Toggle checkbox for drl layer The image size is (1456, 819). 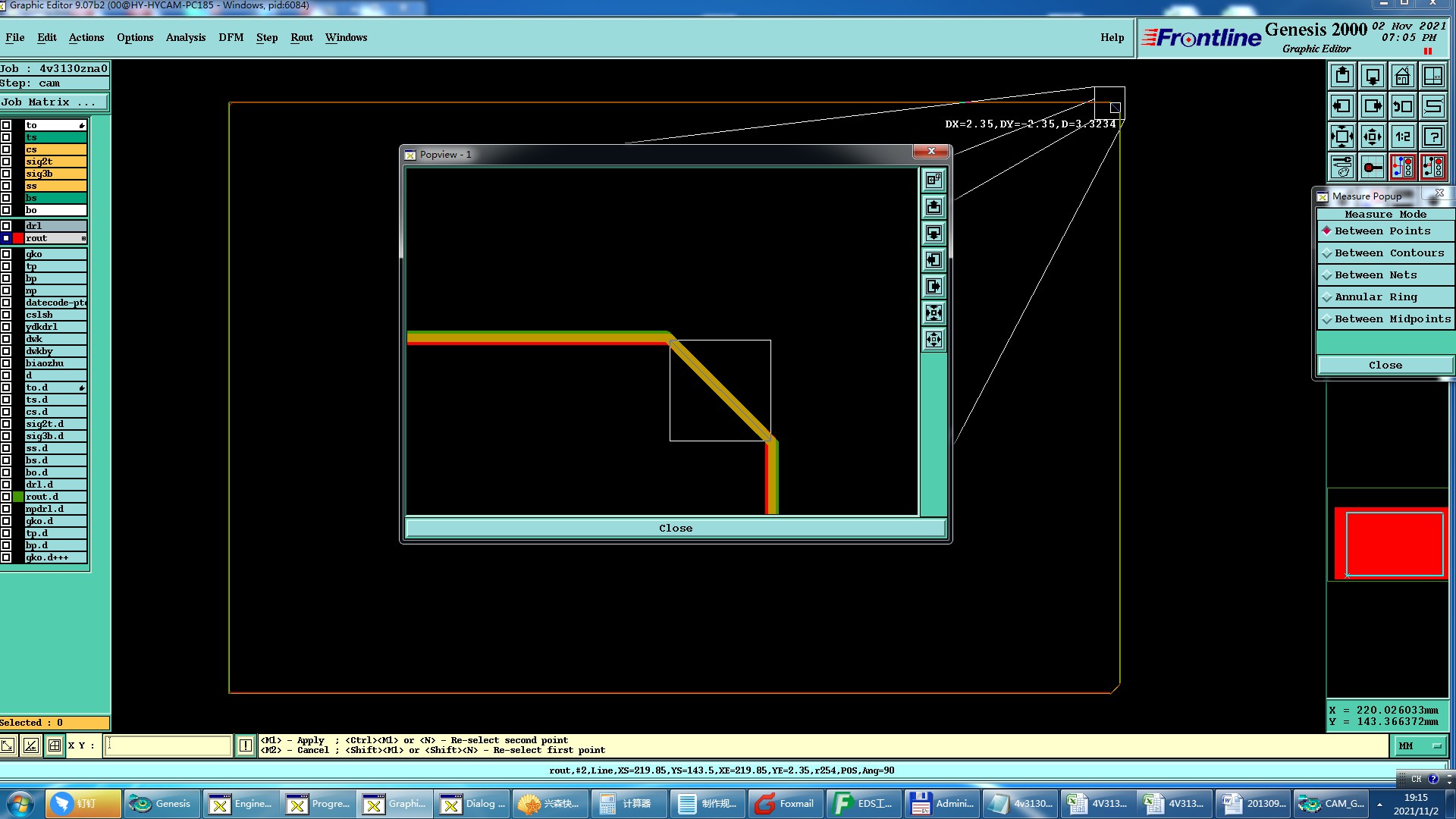click(6, 226)
